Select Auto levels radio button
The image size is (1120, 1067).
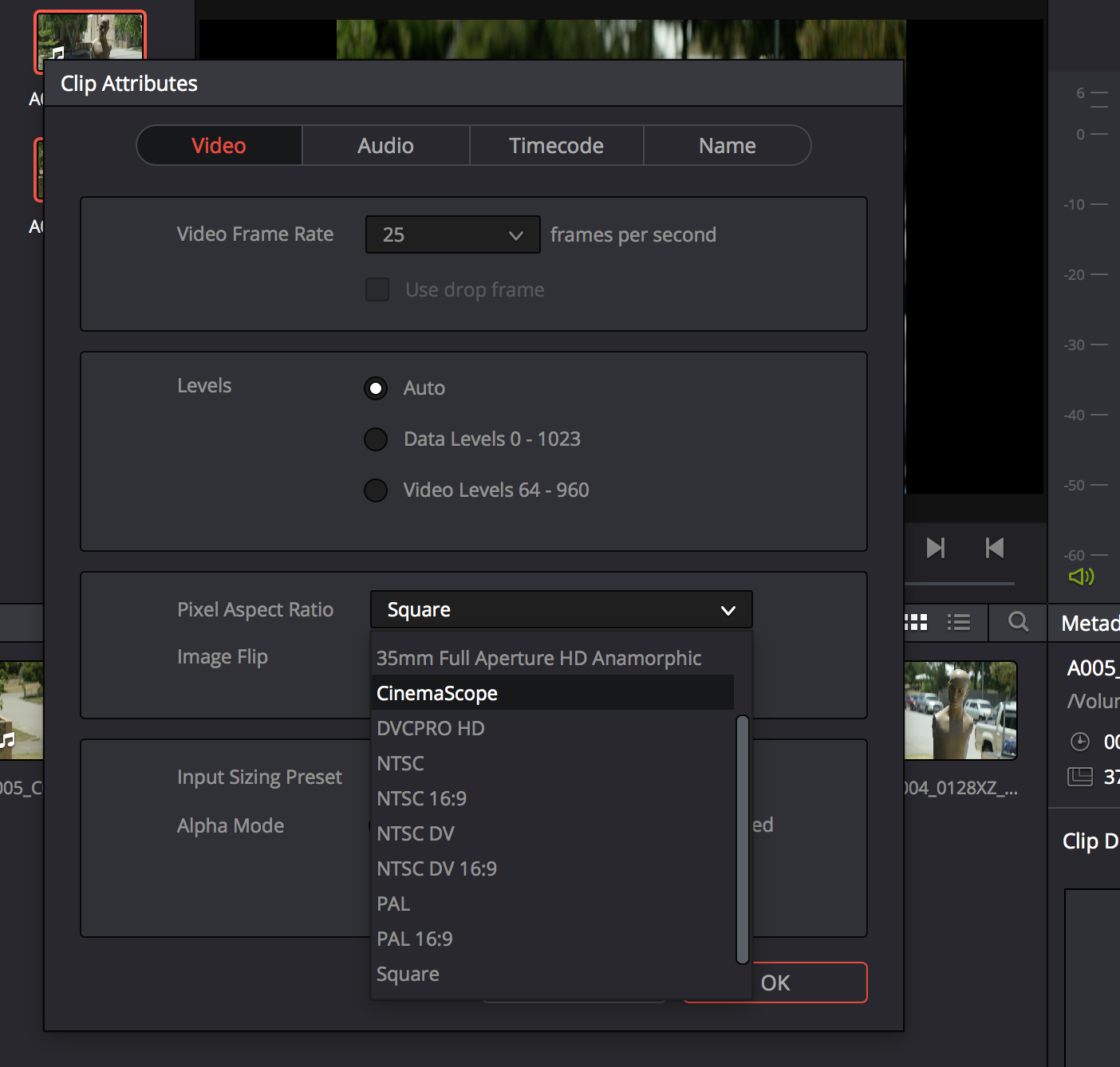coord(376,388)
